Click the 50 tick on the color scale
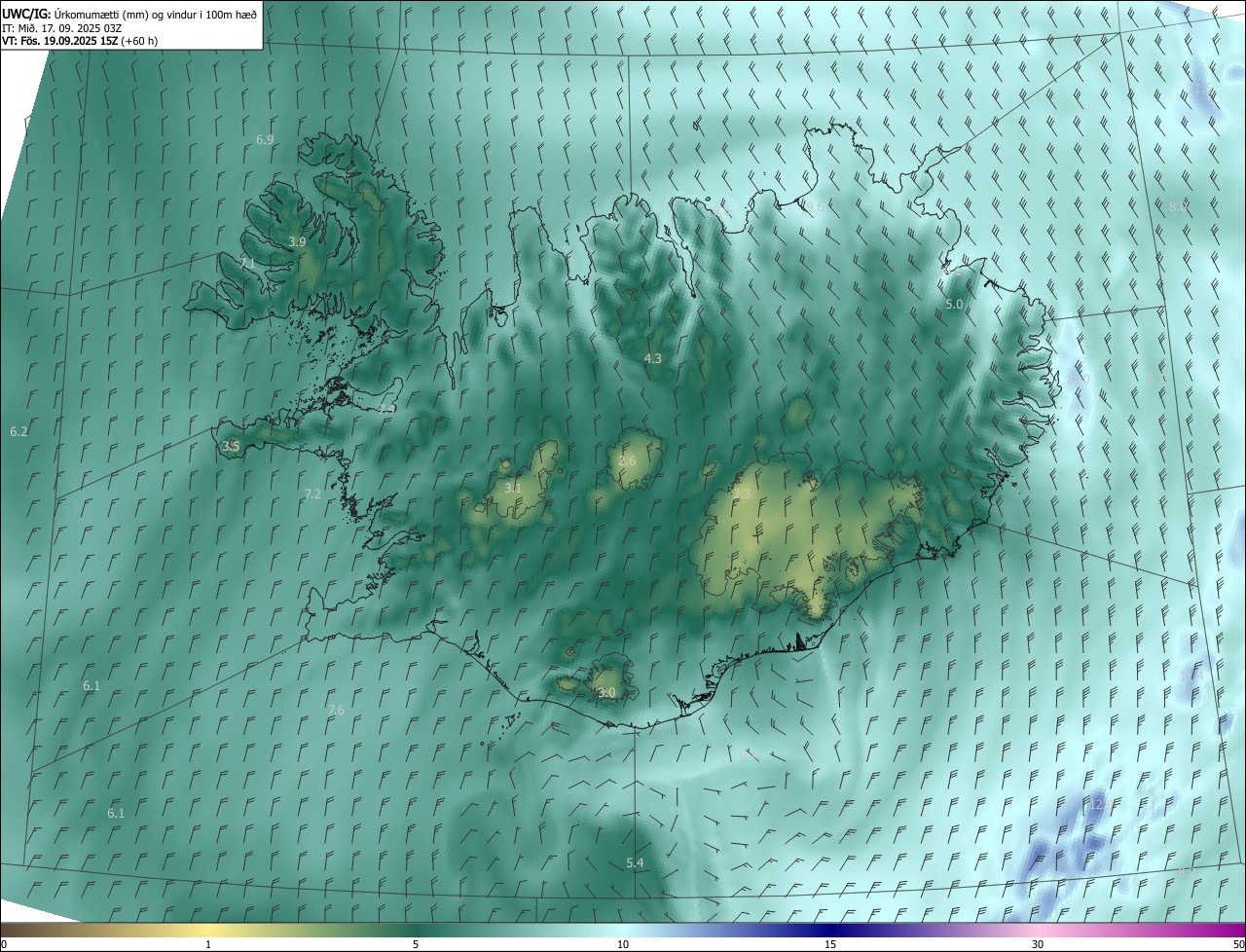The image size is (1246, 952). coord(1238,945)
